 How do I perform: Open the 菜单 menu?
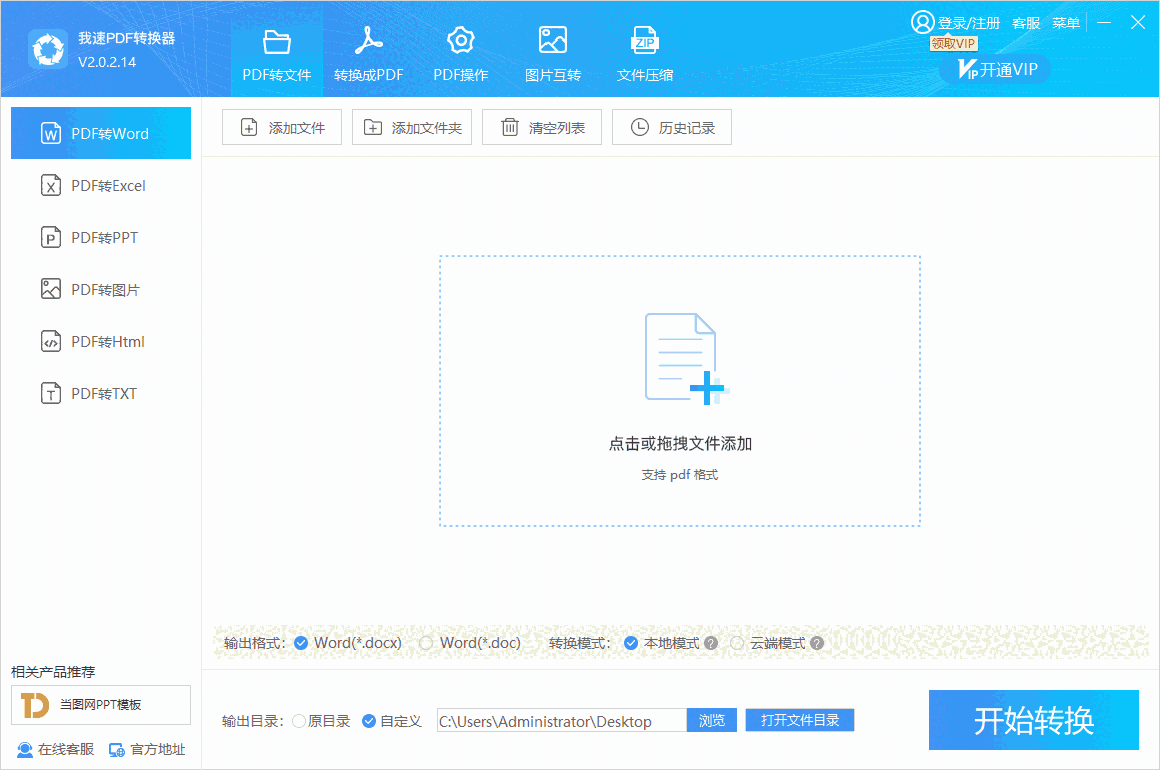1066,22
